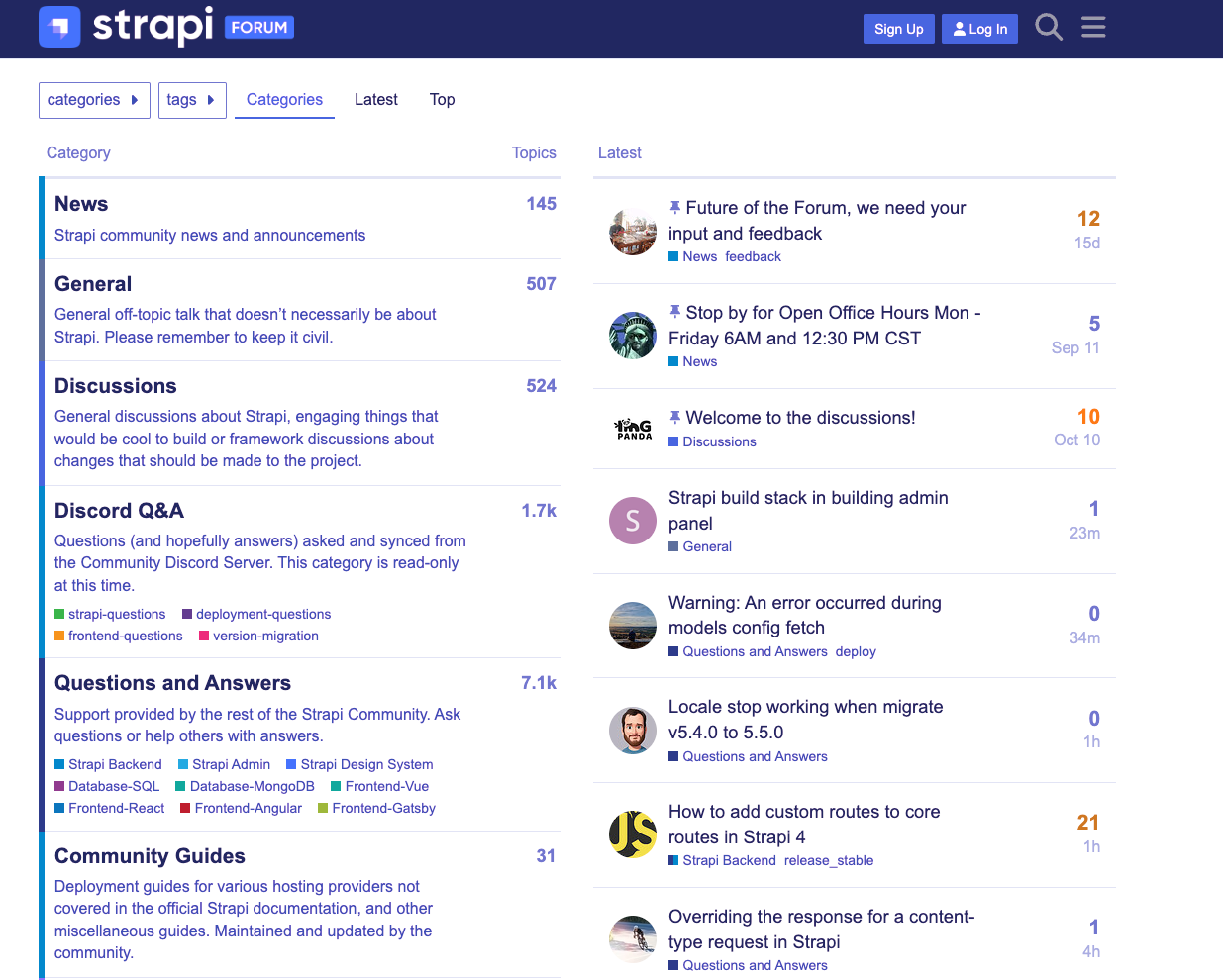Click the avatar on 'Warning: An error' topic
Image resolution: width=1223 pixels, height=980 pixels.
pos(633,626)
